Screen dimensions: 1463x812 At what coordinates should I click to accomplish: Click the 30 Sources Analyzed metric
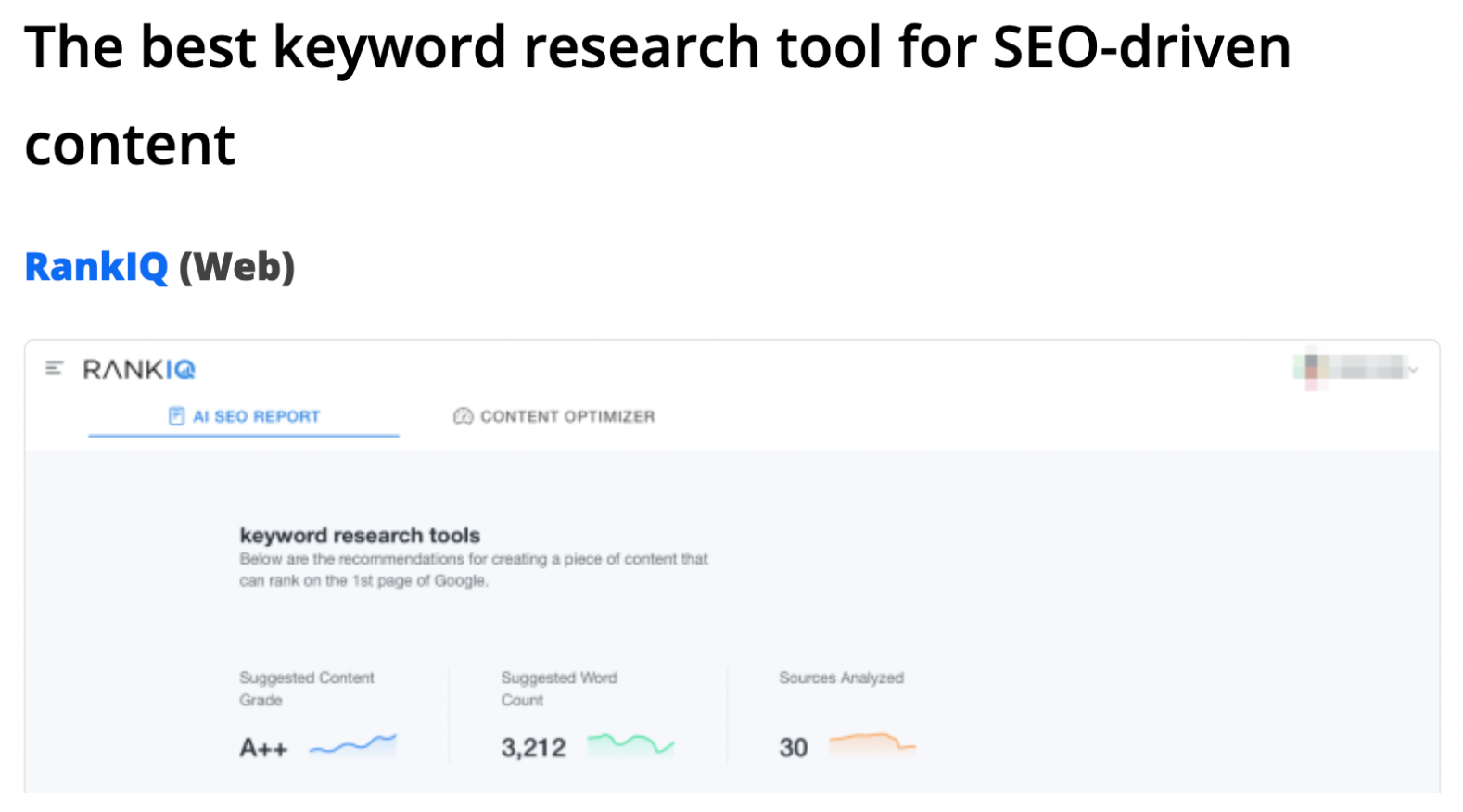pyautogui.click(x=794, y=748)
